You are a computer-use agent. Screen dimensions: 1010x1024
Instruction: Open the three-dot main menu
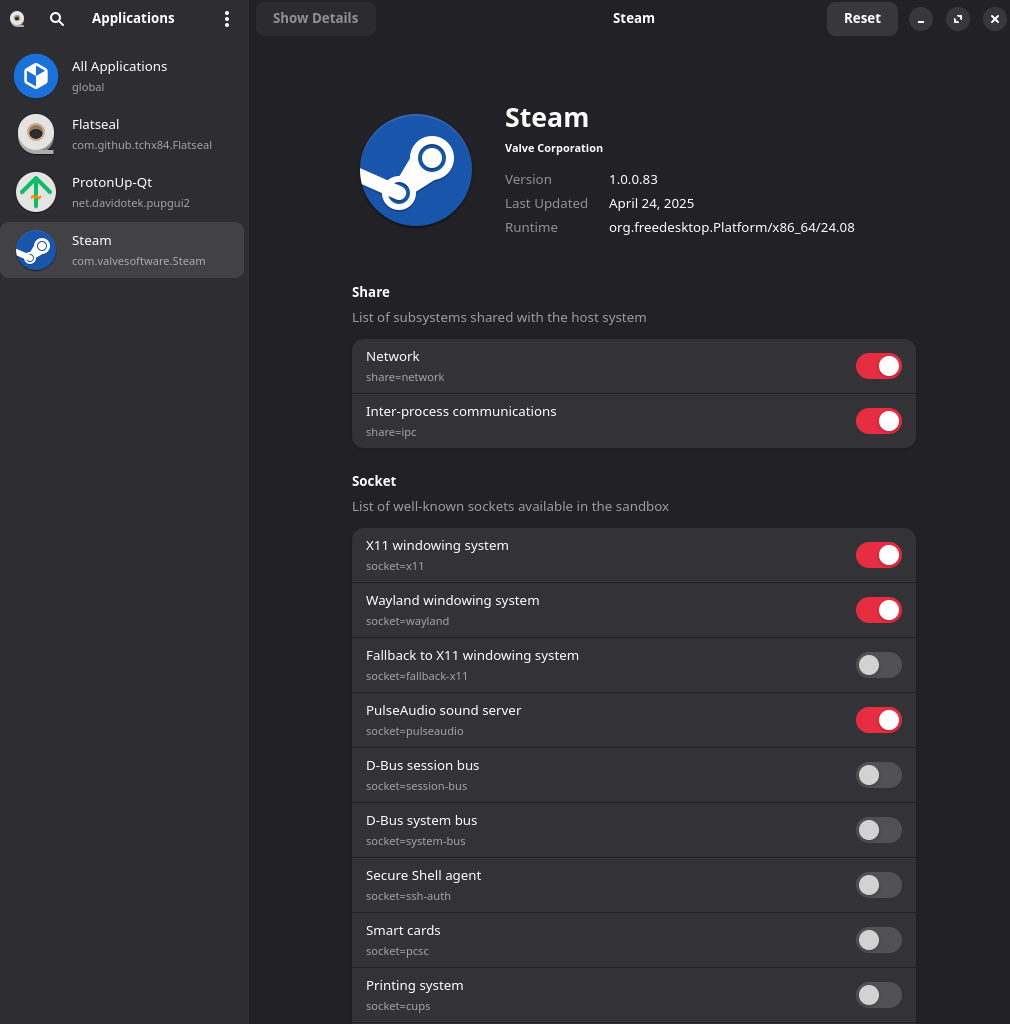click(x=227, y=18)
